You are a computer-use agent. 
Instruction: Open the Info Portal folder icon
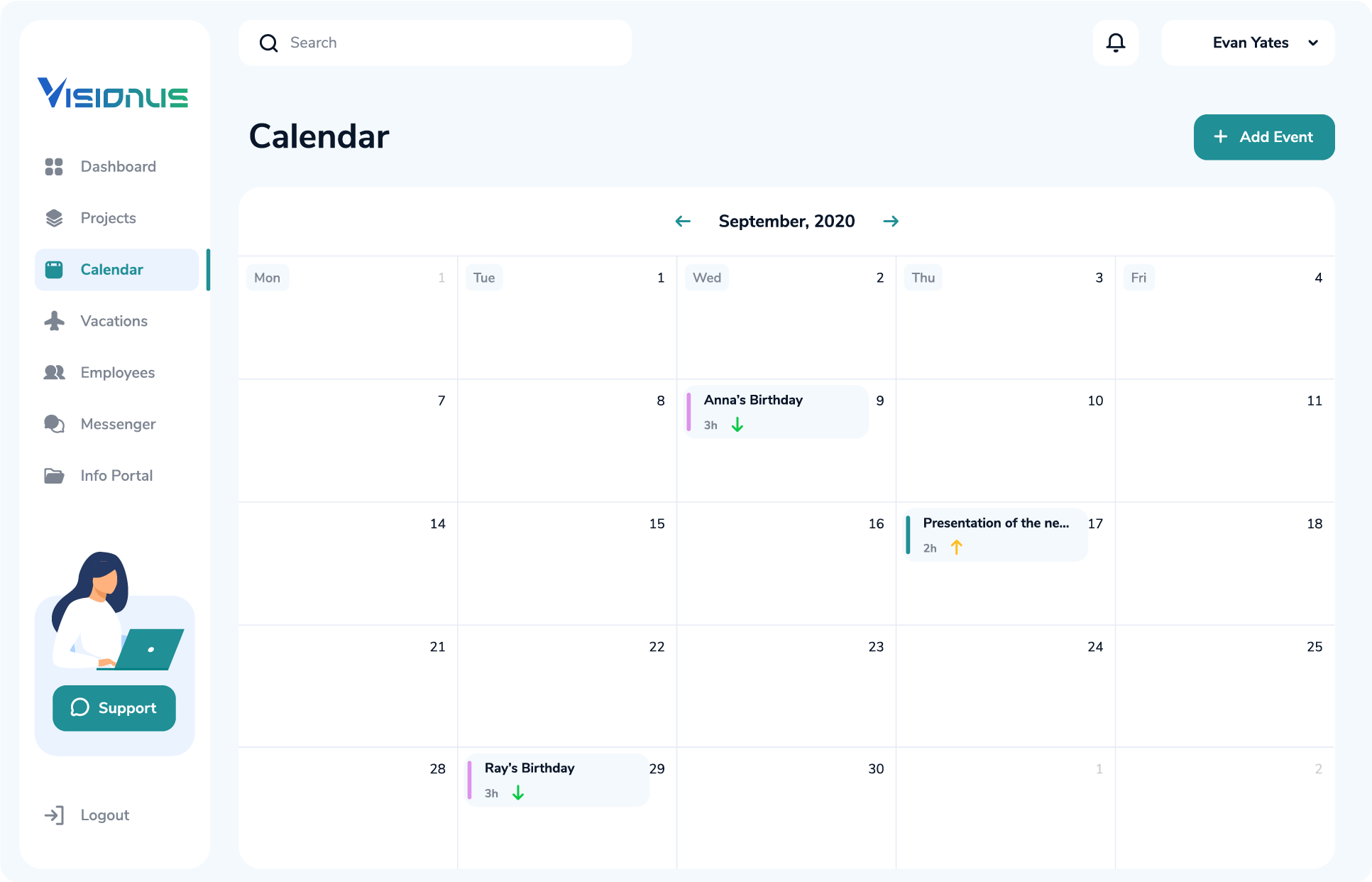54,475
